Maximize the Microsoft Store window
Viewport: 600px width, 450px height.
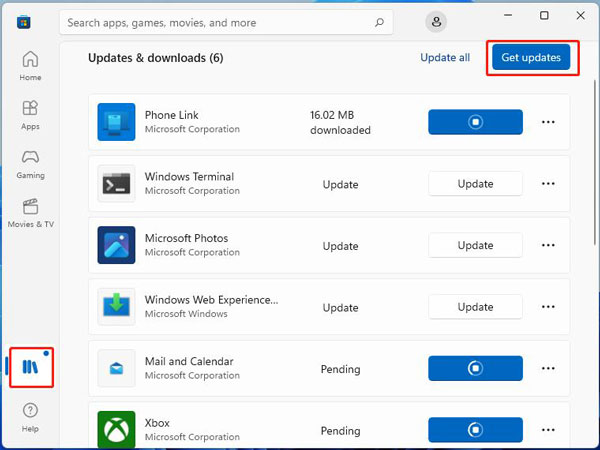point(544,15)
